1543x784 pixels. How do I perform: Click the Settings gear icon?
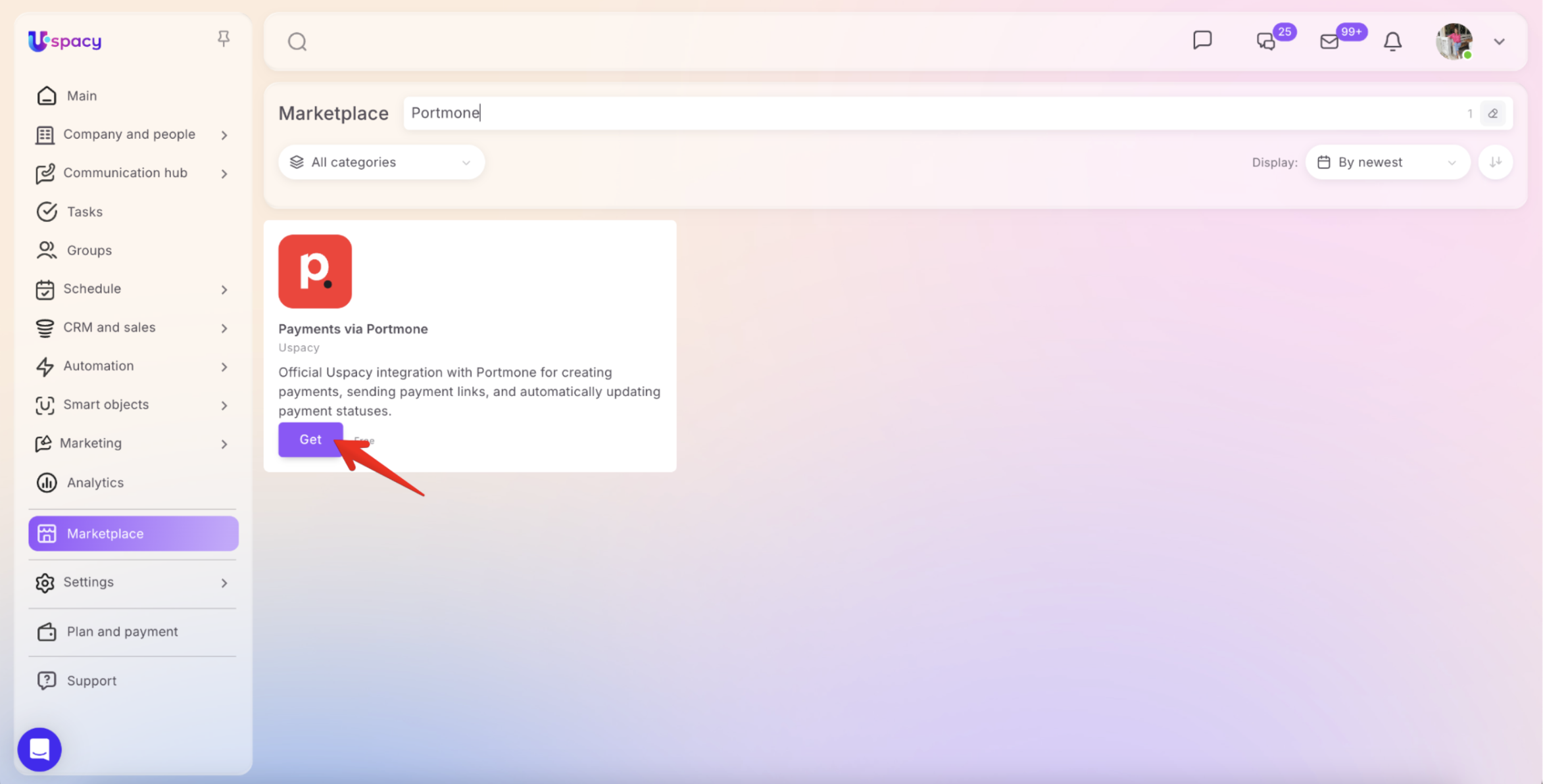(x=45, y=583)
